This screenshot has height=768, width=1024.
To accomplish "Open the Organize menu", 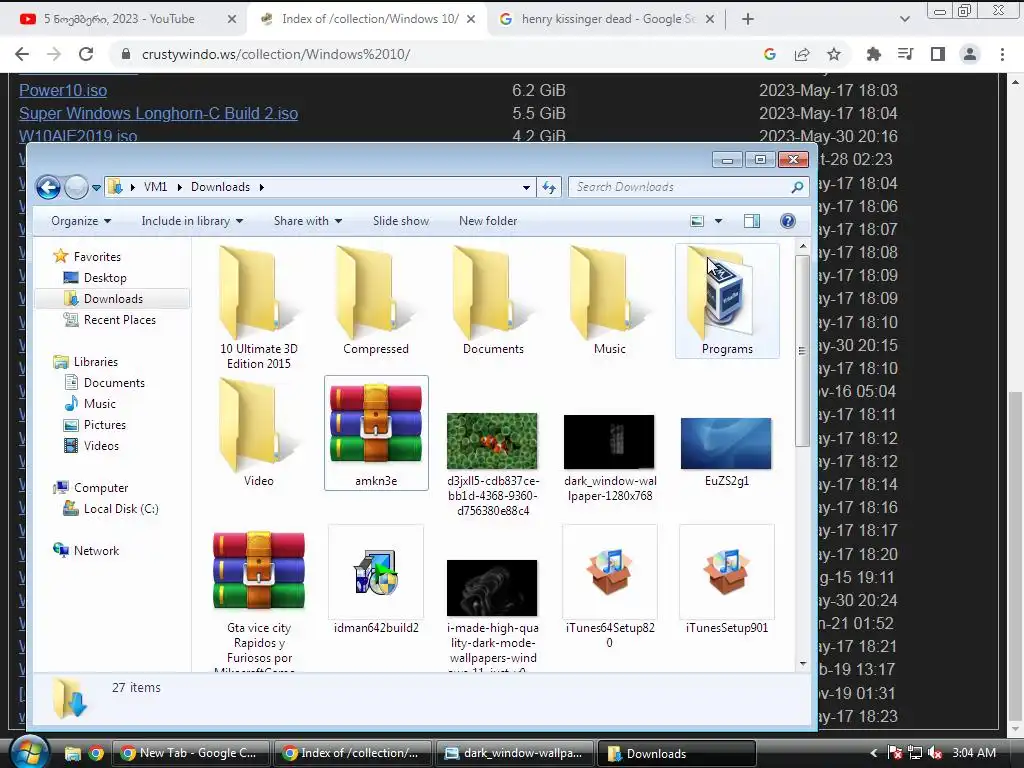I will 81,221.
